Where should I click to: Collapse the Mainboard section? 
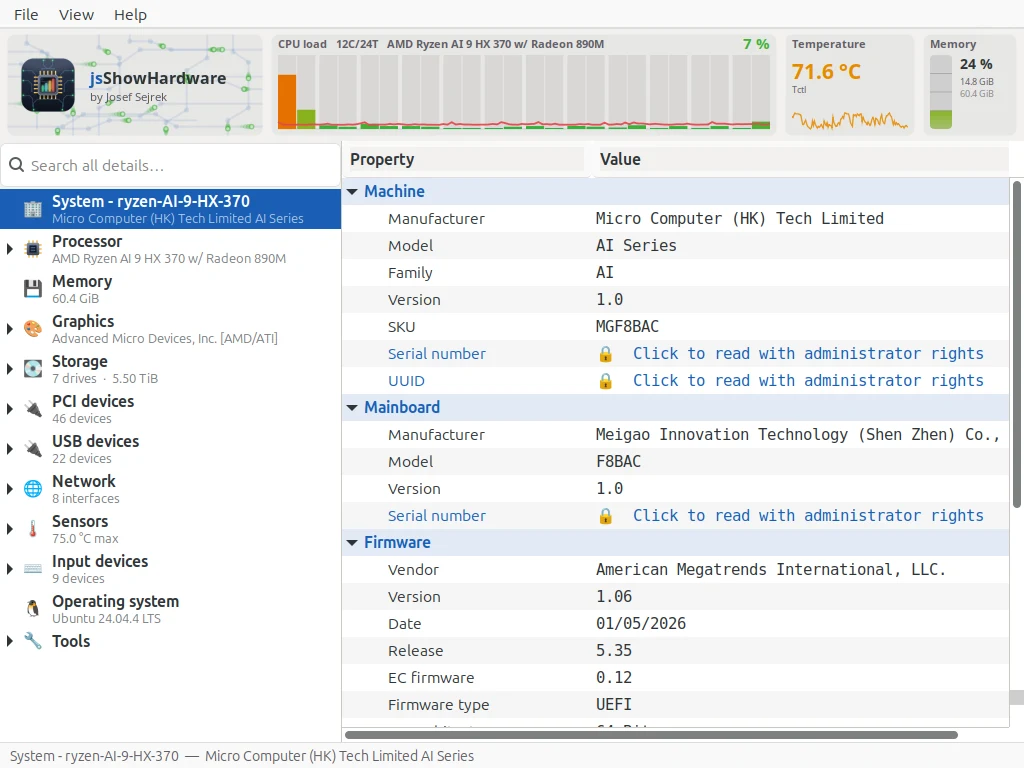click(x=352, y=408)
